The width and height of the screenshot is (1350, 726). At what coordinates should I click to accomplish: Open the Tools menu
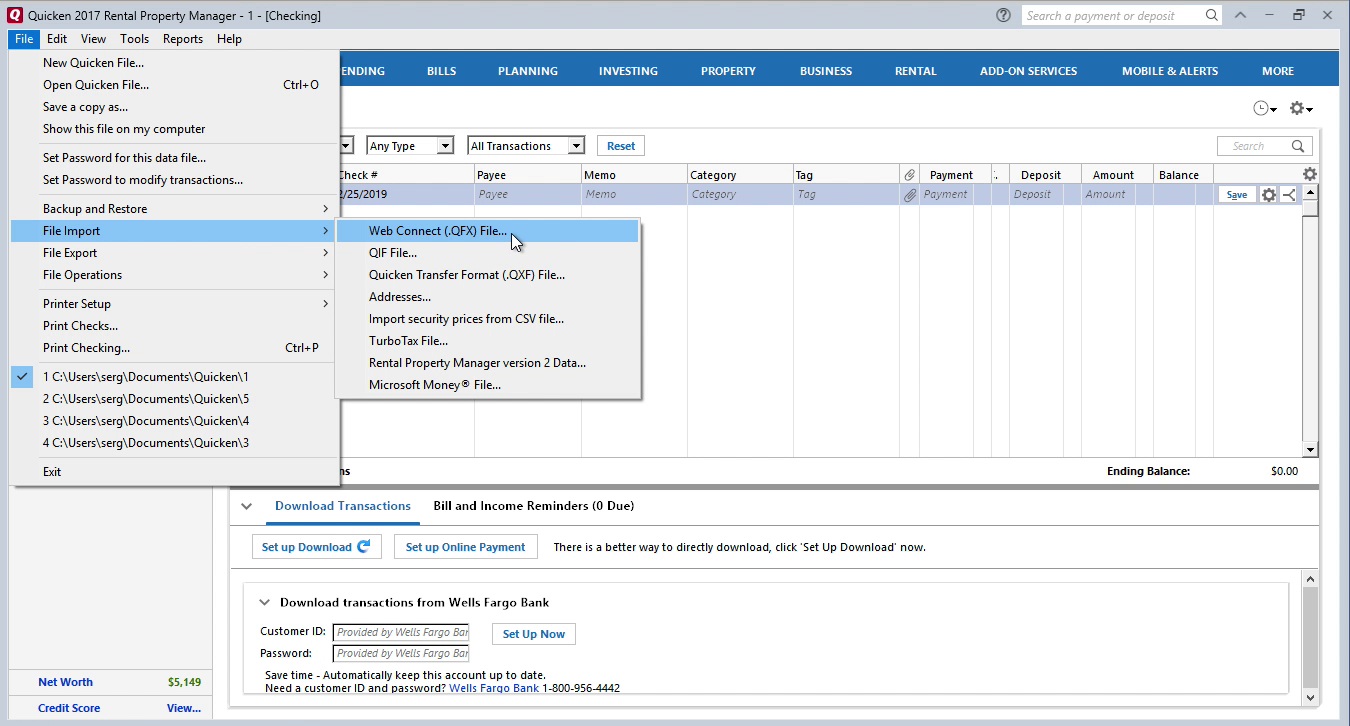point(134,39)
